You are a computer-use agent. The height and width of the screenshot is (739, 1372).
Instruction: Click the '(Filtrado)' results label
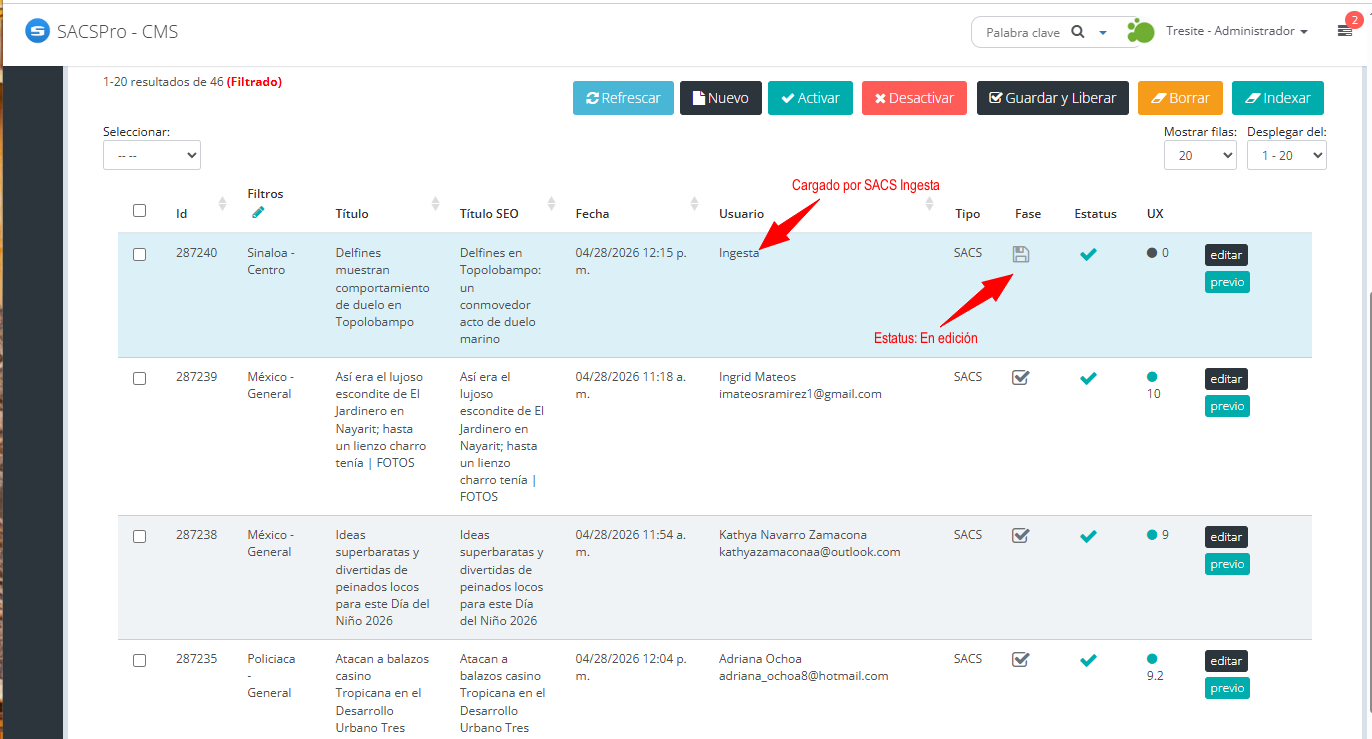(x=254, y=82)
